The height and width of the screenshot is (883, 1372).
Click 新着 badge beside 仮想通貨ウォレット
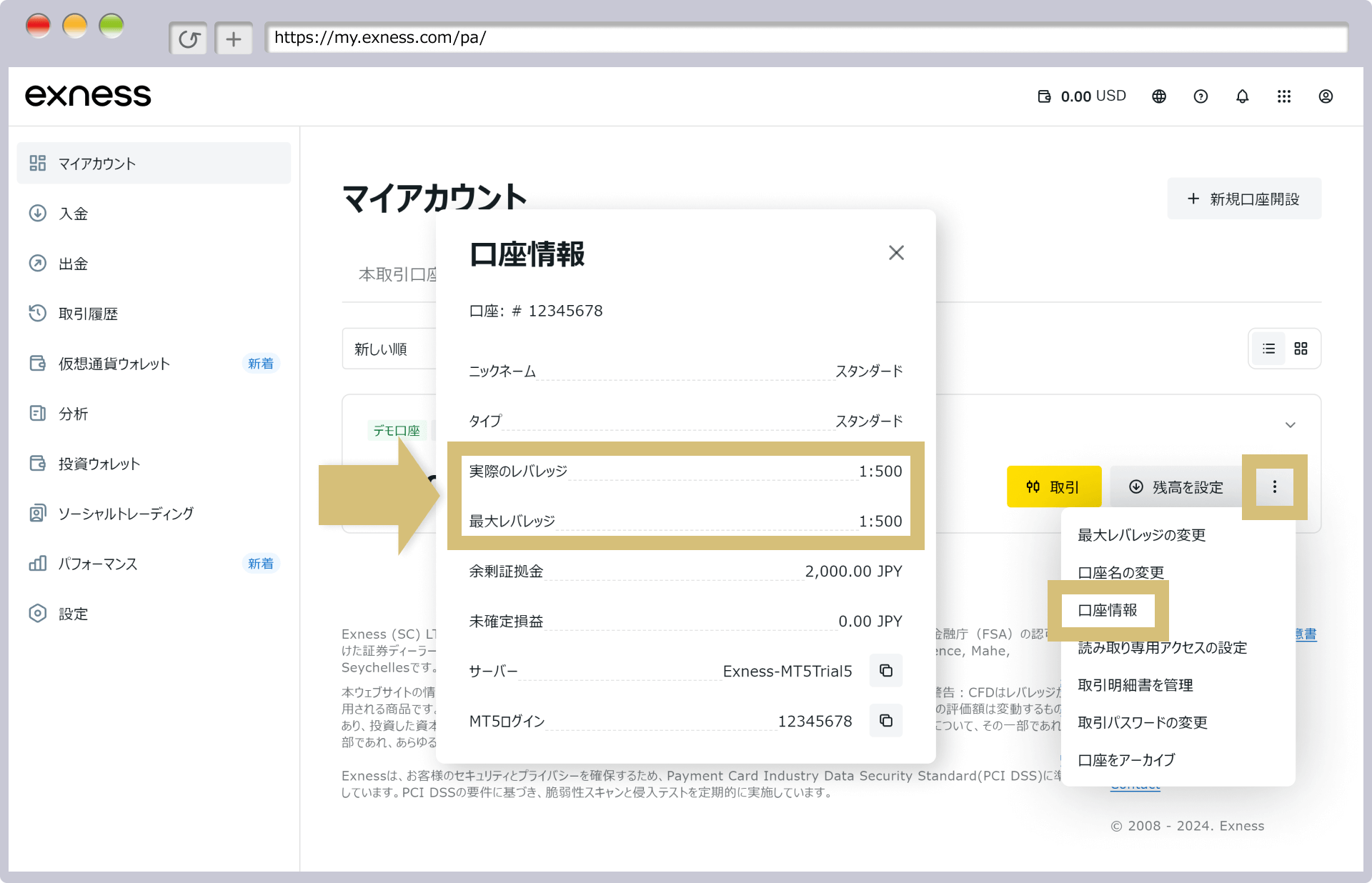(261, 364)
